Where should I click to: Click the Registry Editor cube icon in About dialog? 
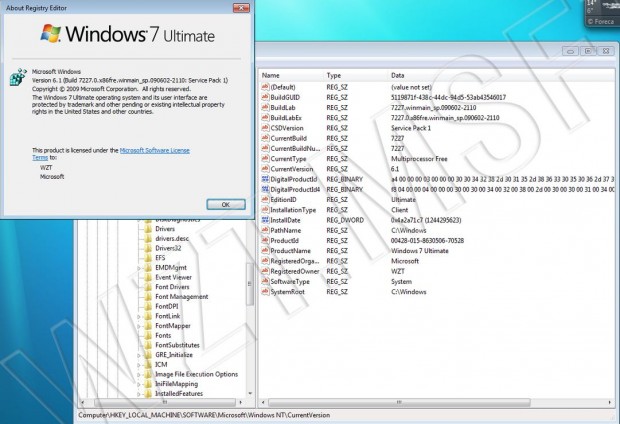point(18,77)
